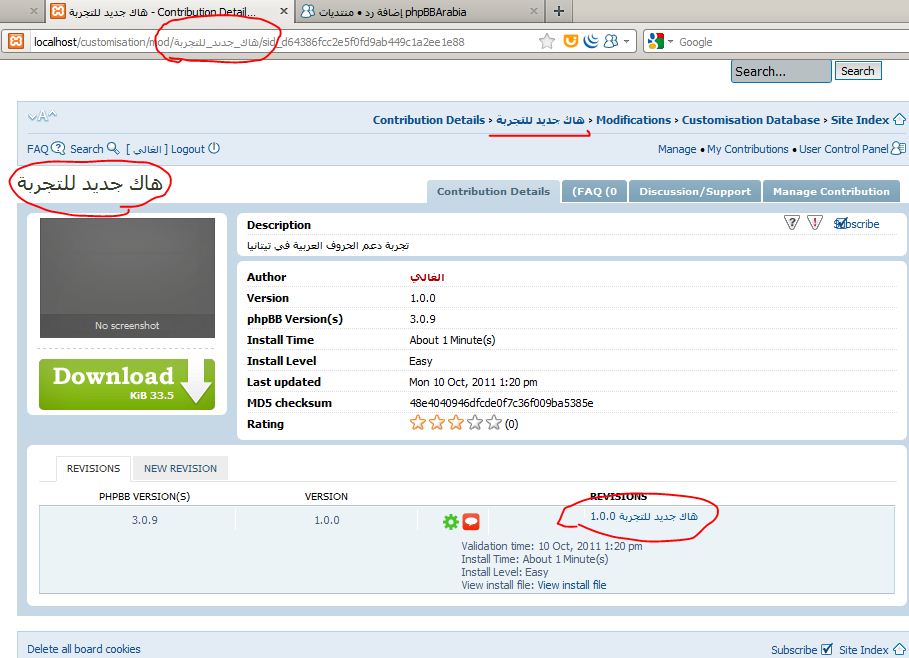Click the blue swirl icon in the address bar

(590, 42)
